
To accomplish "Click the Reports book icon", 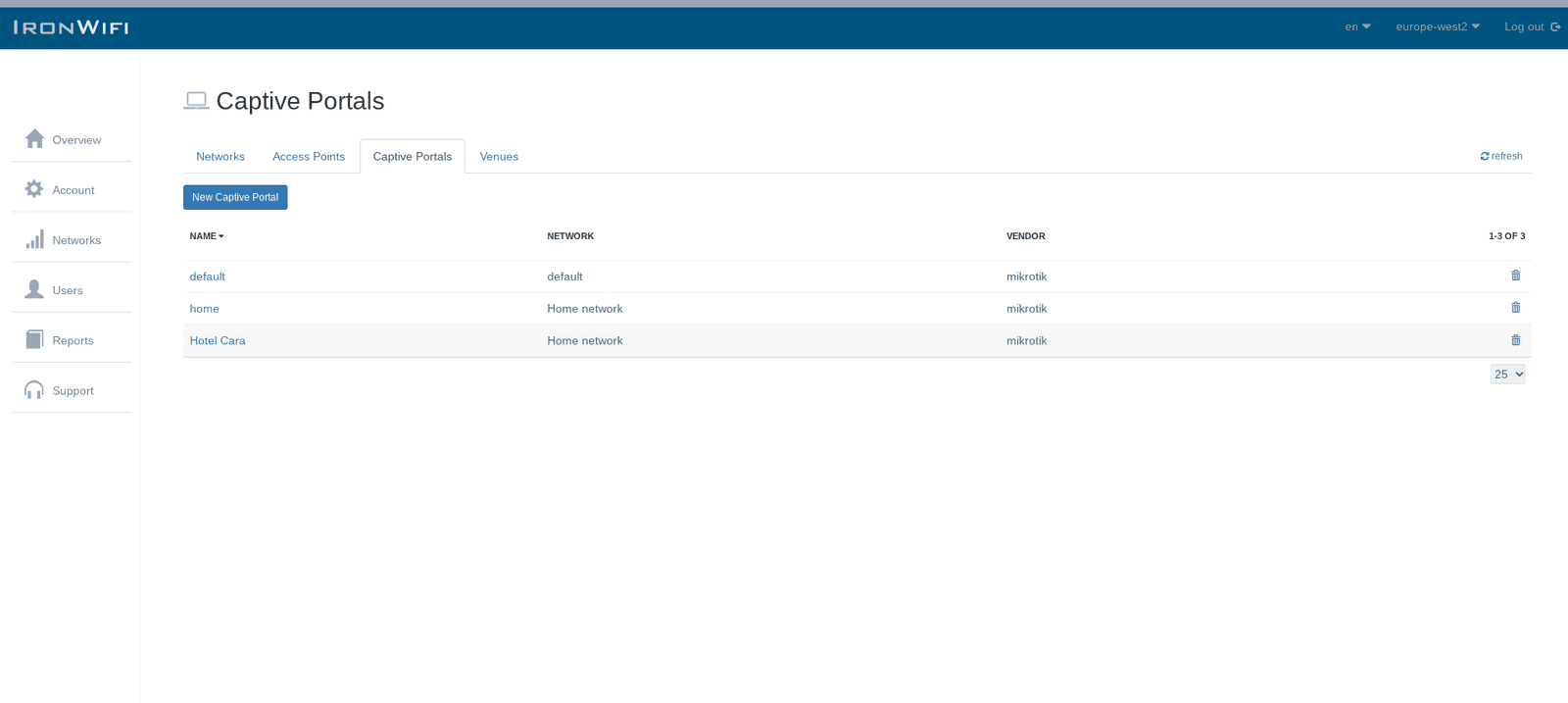I will tap(34, 339).
